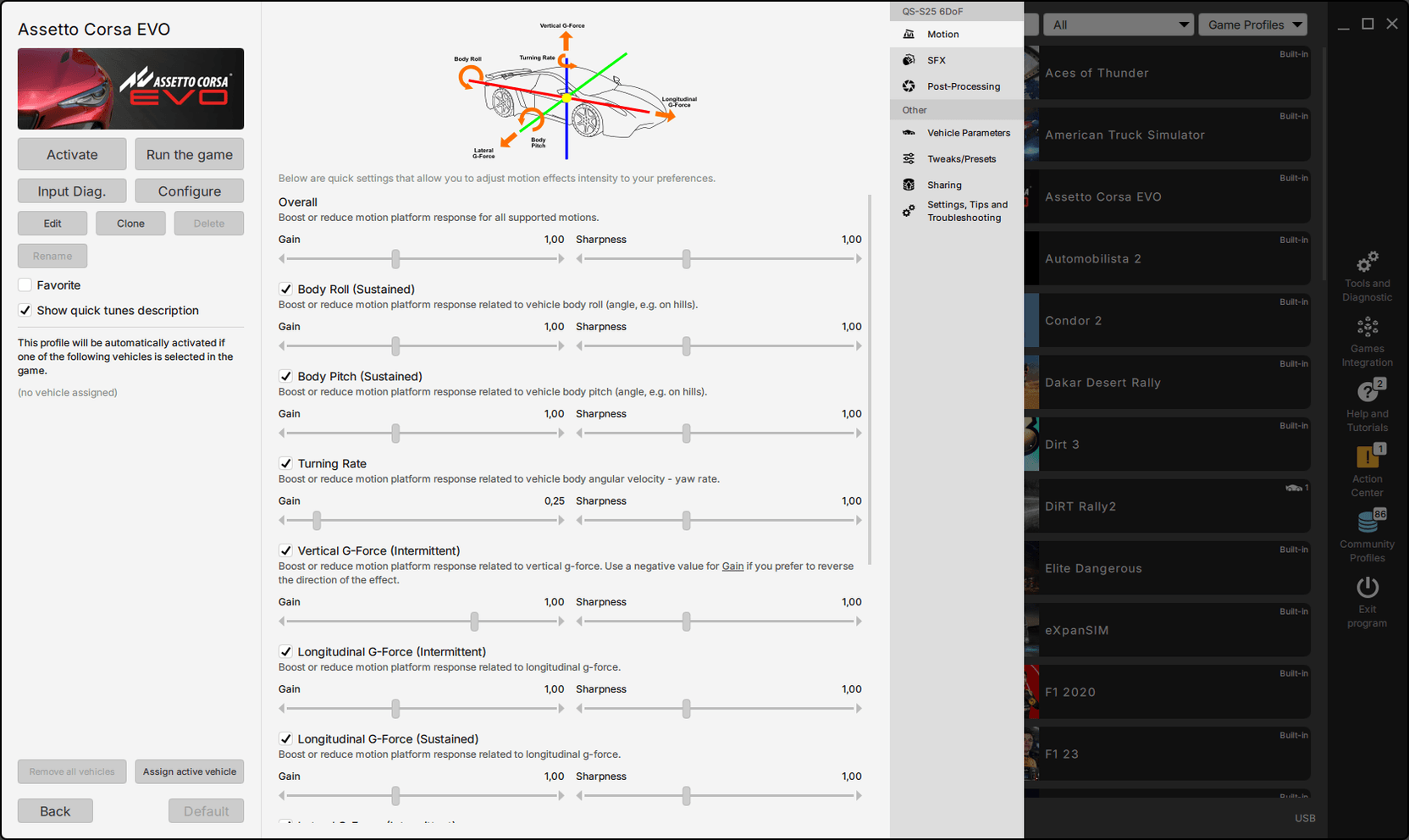Open the Game Profiles dropdown
This screenshot has height=840, width=1409.
1253,25
